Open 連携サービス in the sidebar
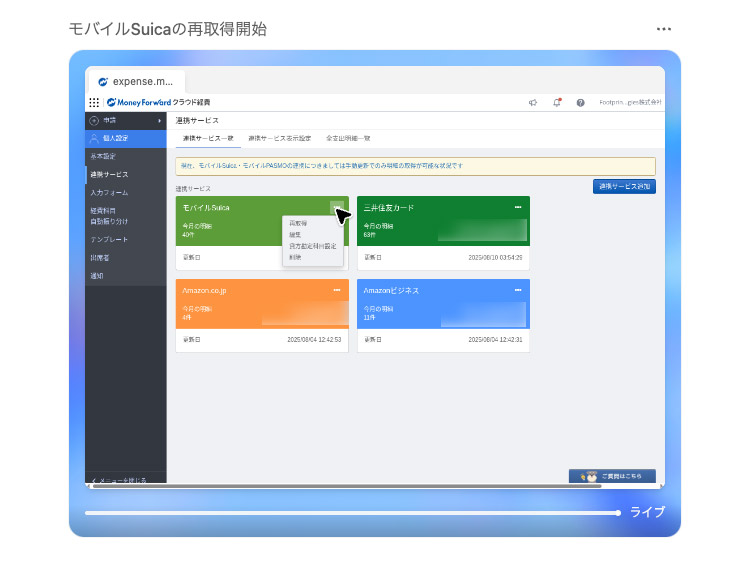The width and height of the screenshot is (753, 565). (126, 174)
